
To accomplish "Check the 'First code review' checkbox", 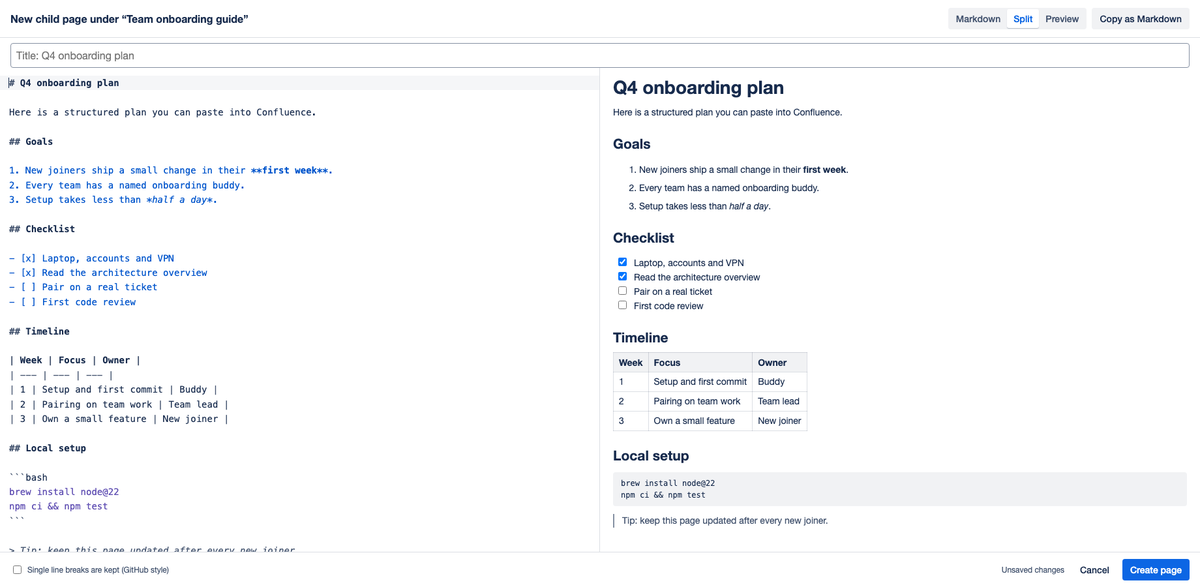I will [x=622, y=305].
